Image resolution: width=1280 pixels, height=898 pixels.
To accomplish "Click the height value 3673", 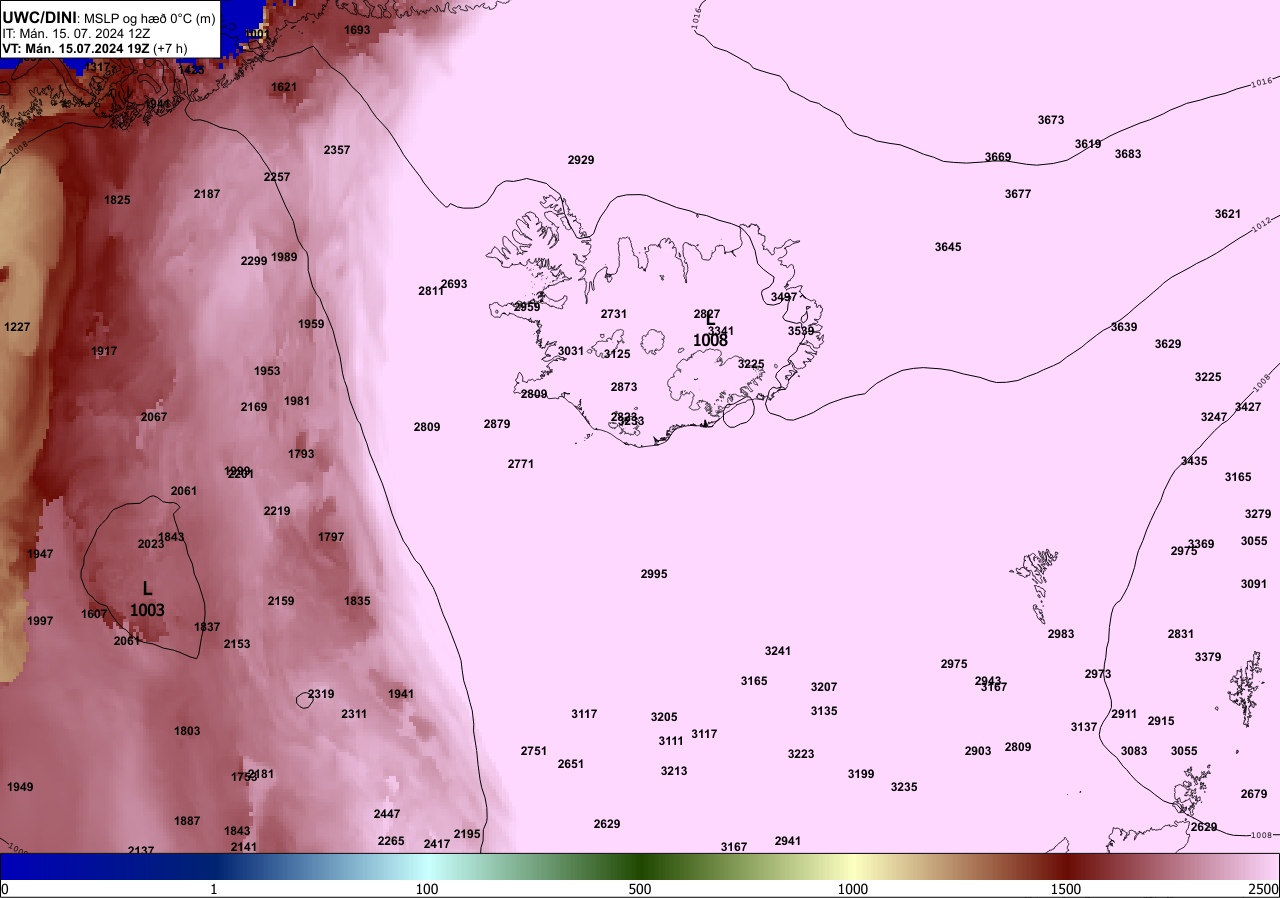I will pos(1051,120).
